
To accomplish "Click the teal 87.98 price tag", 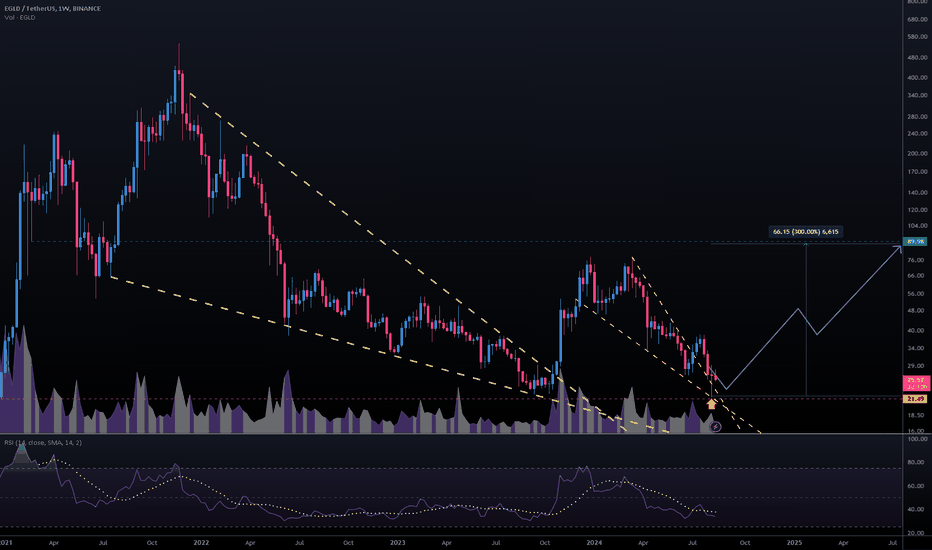I will 915,241.
